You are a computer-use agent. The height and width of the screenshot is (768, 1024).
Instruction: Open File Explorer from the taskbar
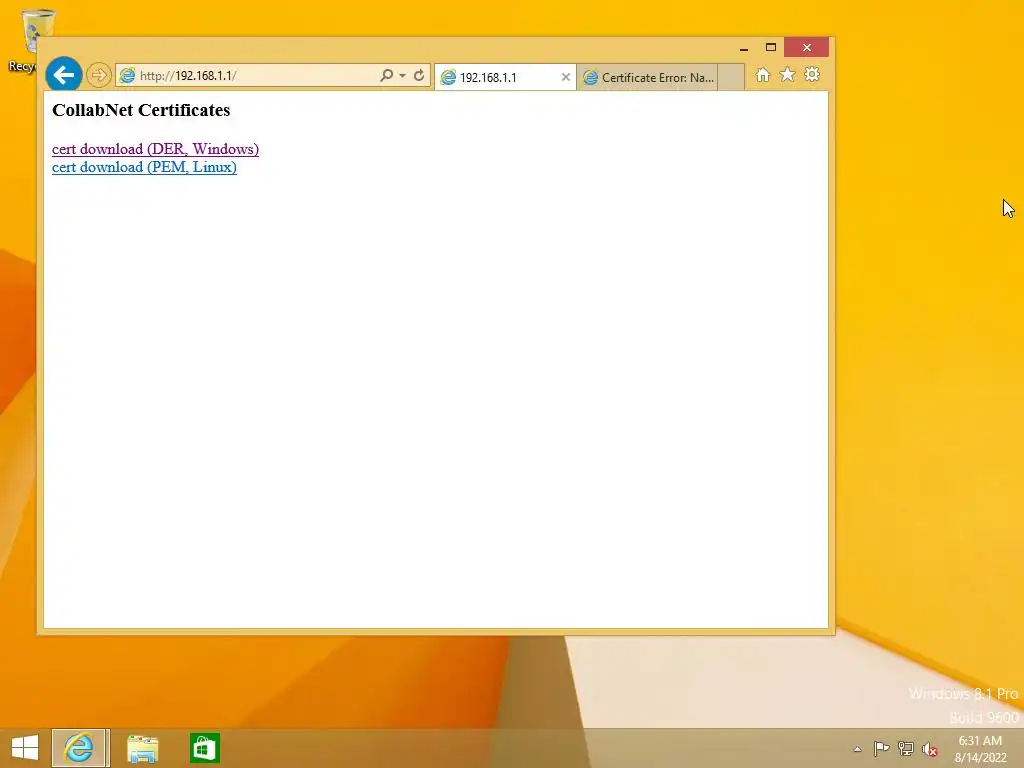(x=142, y=748)
